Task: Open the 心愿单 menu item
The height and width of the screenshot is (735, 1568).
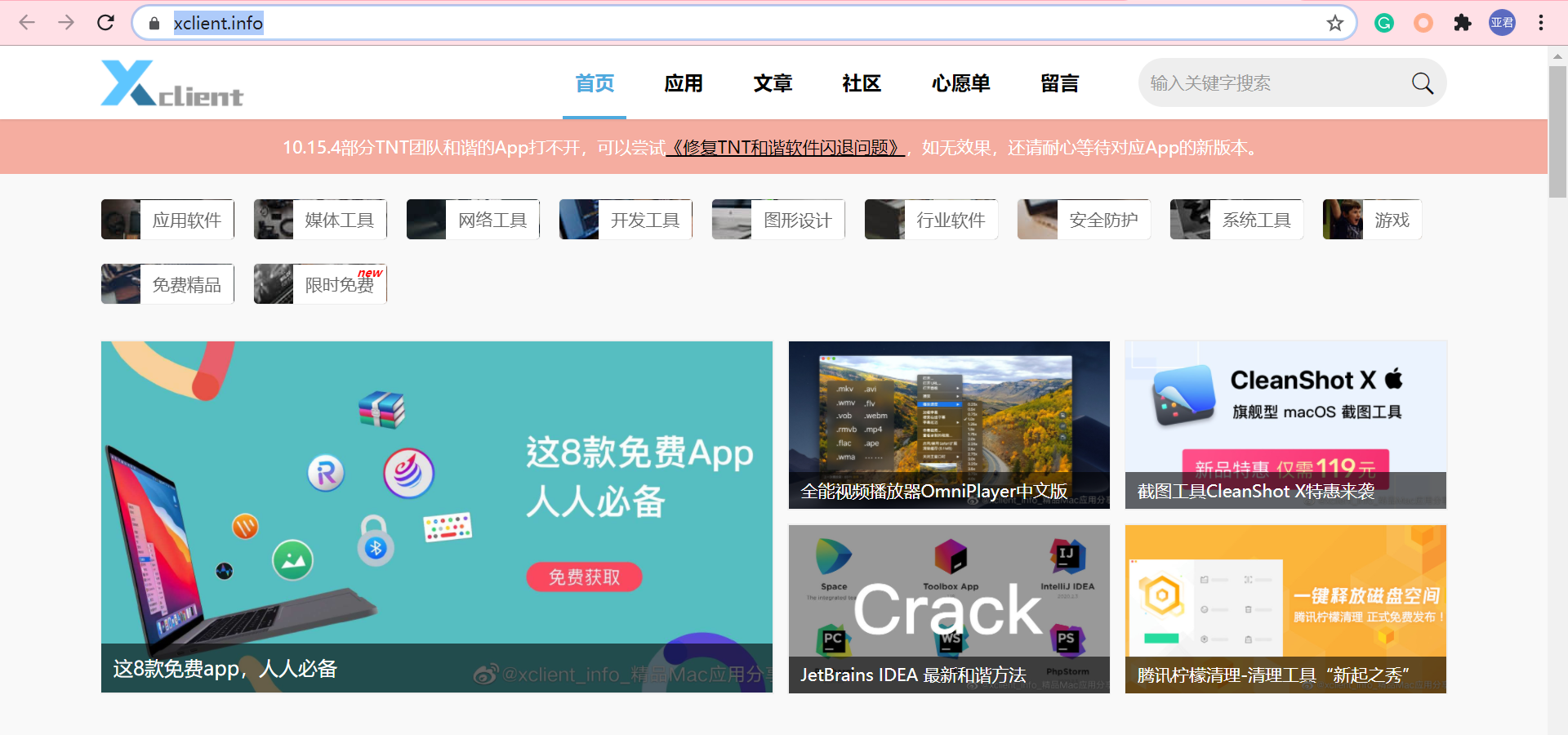Action: click(x=960, y=82)
